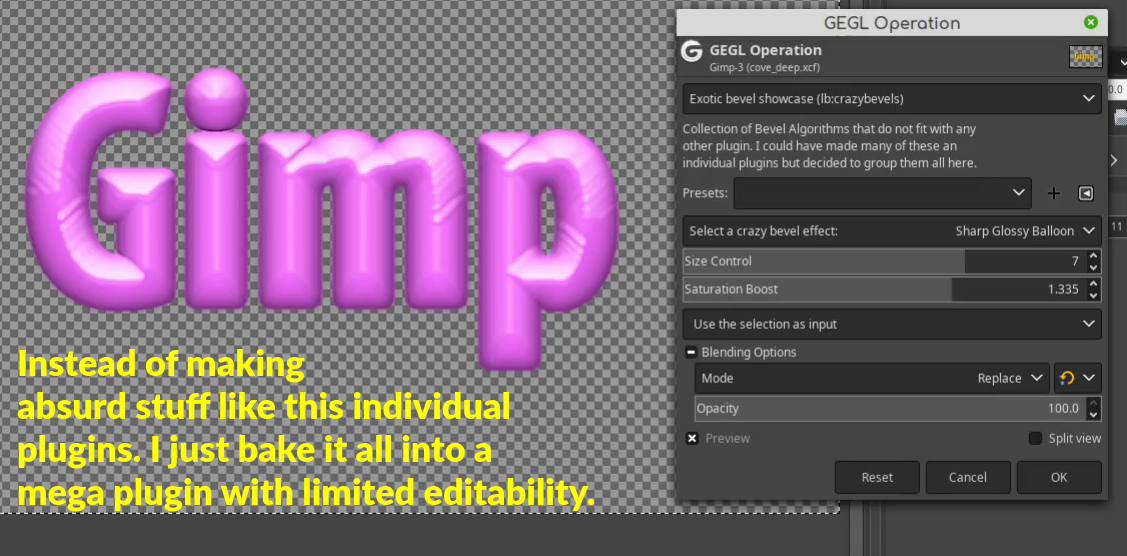Click the Size Control slider
The width and height of the screenshot is (1127, 556).
883,261
